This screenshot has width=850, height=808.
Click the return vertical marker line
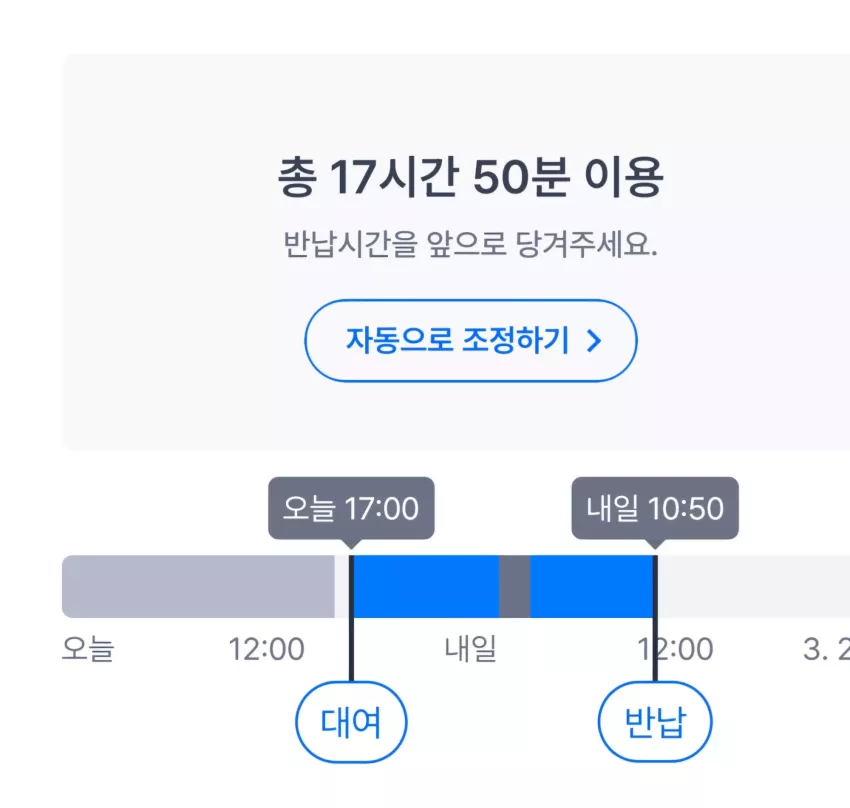coord(655,618)
